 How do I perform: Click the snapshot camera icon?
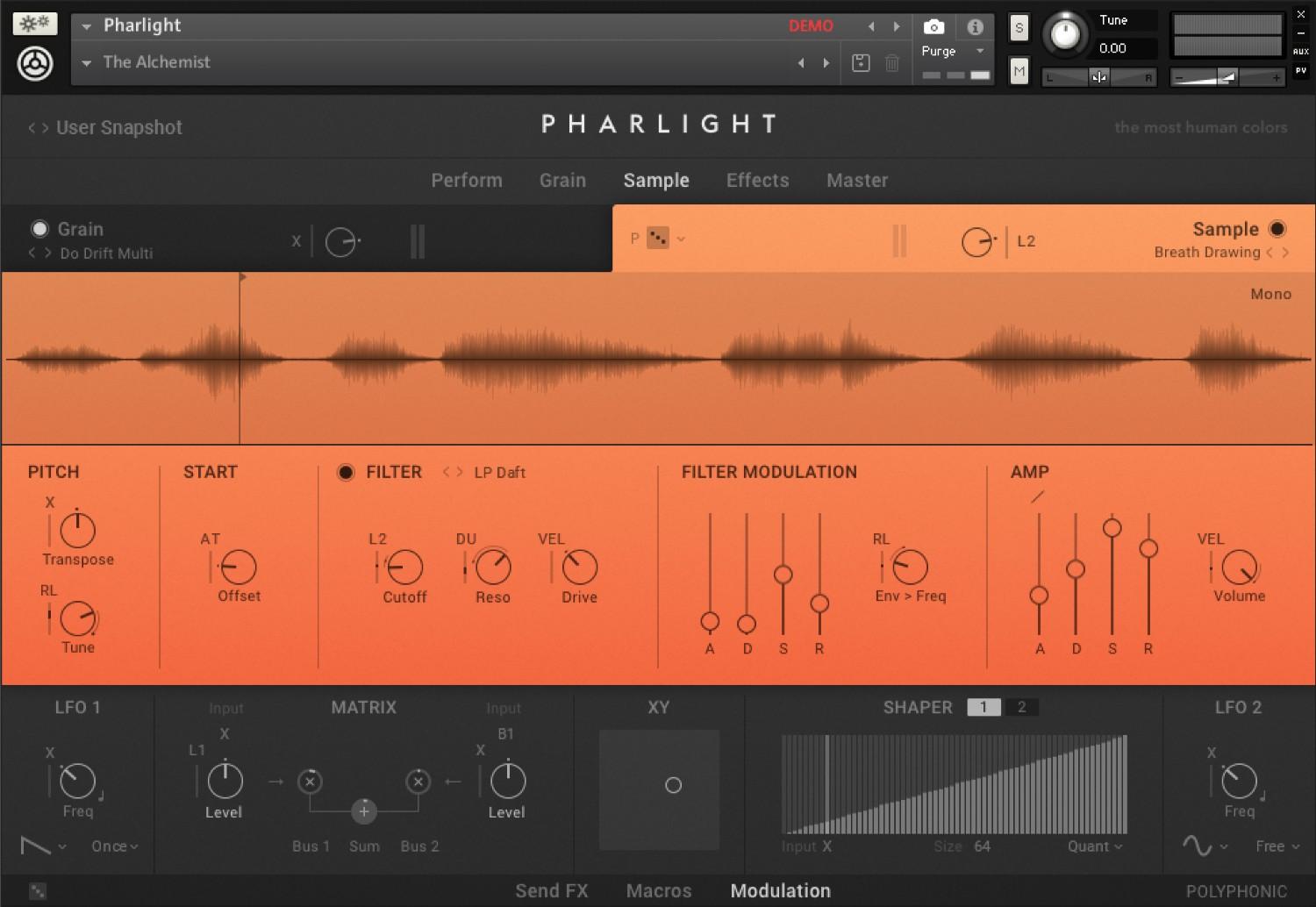coord(933,26)
